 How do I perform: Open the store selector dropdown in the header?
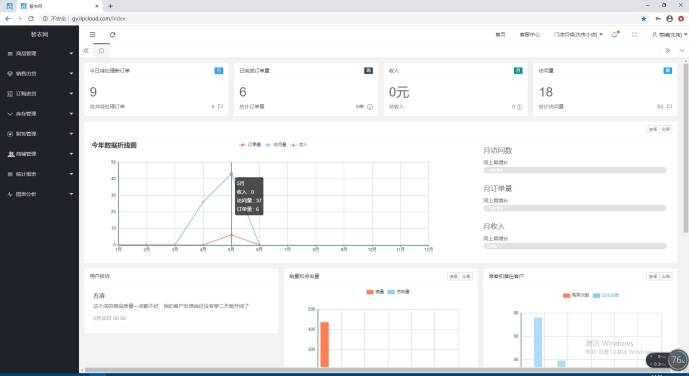tap(578, 34)
